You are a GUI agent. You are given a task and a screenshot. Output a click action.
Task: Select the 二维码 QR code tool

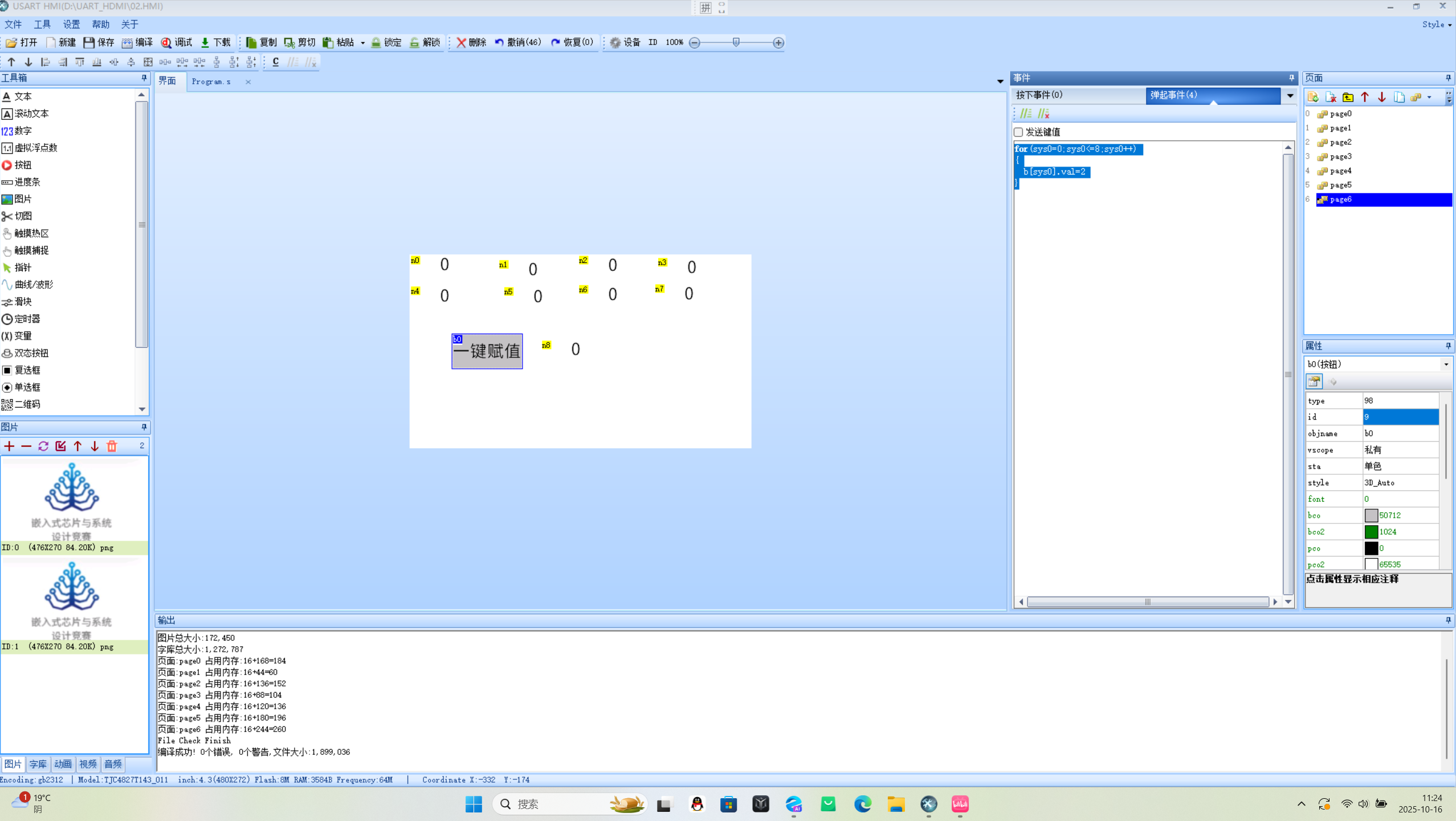point(27,404)
